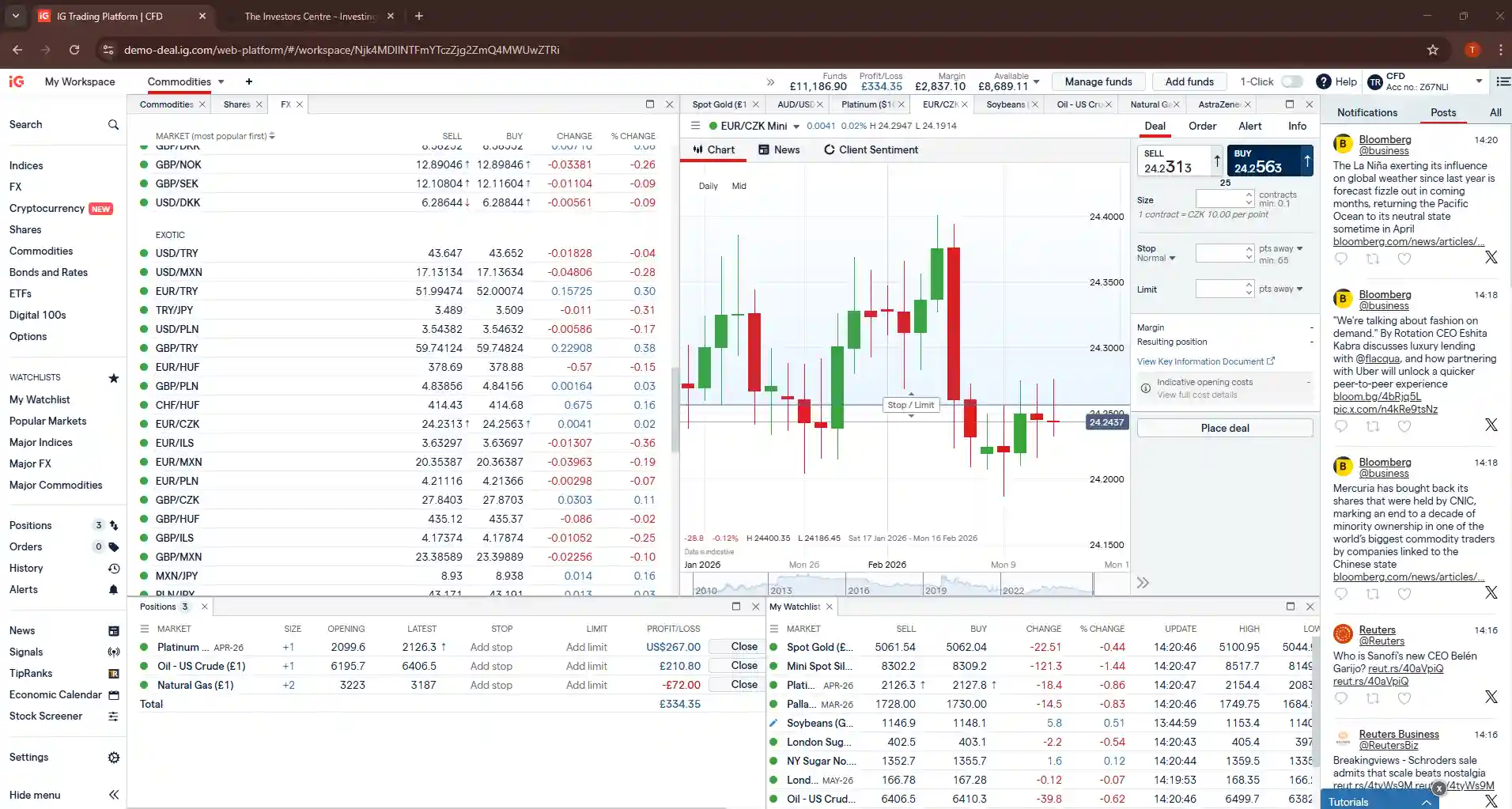Open Alerts using the bell icon
This screenshot has height=809, width=1512.
tap(113, 589)
